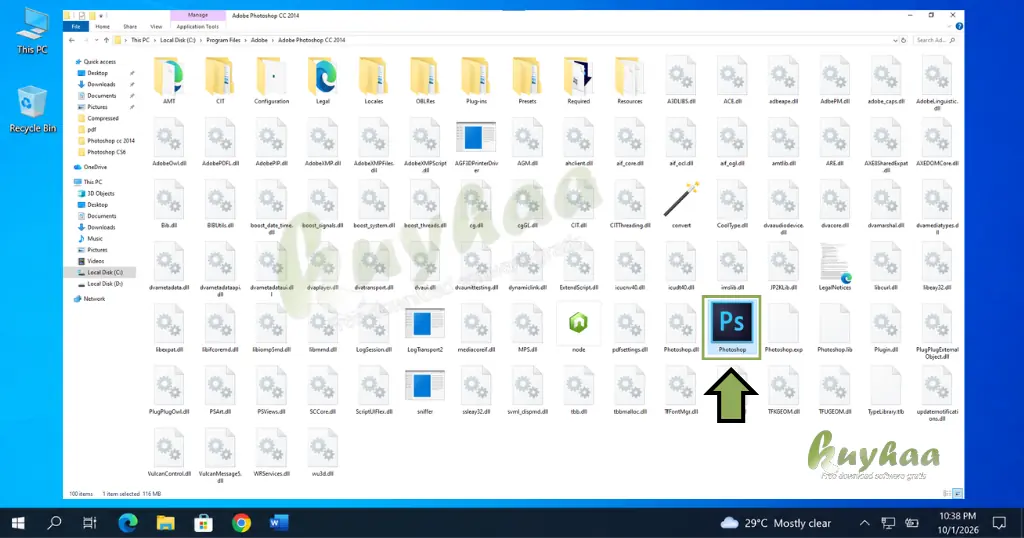Image resolution: width=1024 pixels, height=538 pixels.
Task: Open the View ribbon tab
Action: tap(156, 27)
